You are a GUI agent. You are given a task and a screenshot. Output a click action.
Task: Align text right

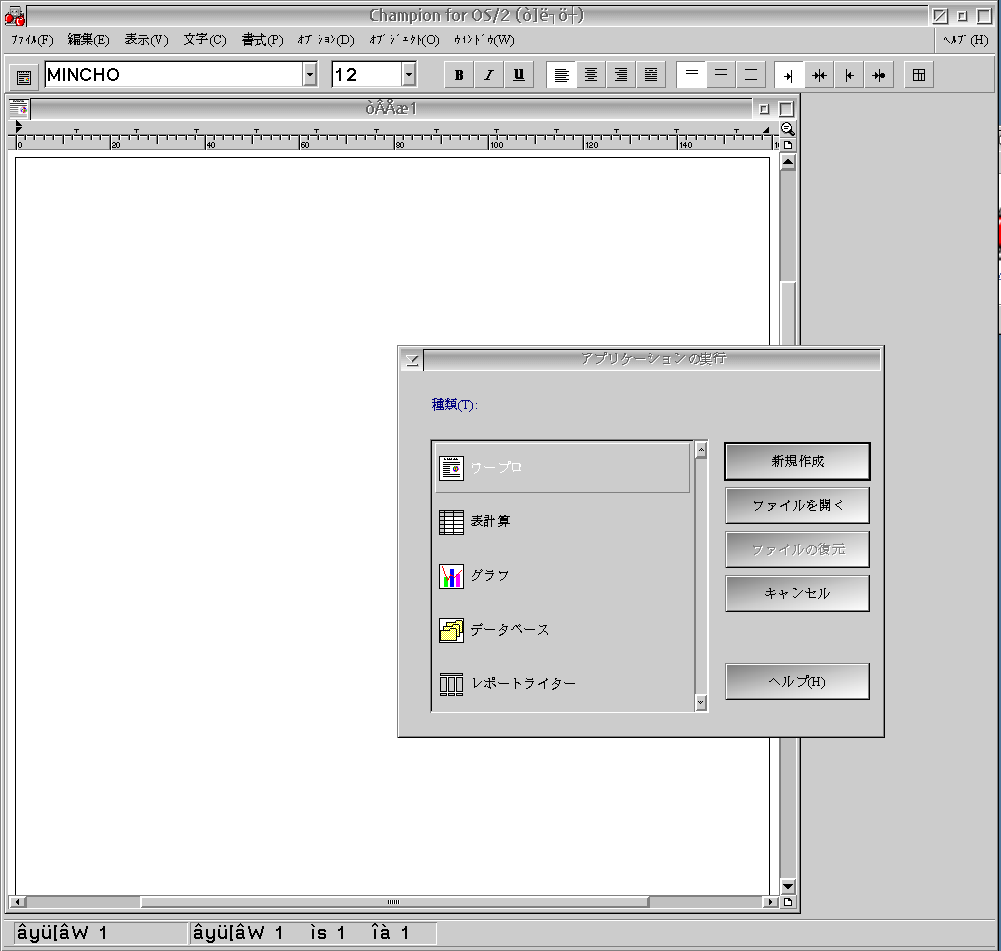pyautogui.click(x=621, y=75)
